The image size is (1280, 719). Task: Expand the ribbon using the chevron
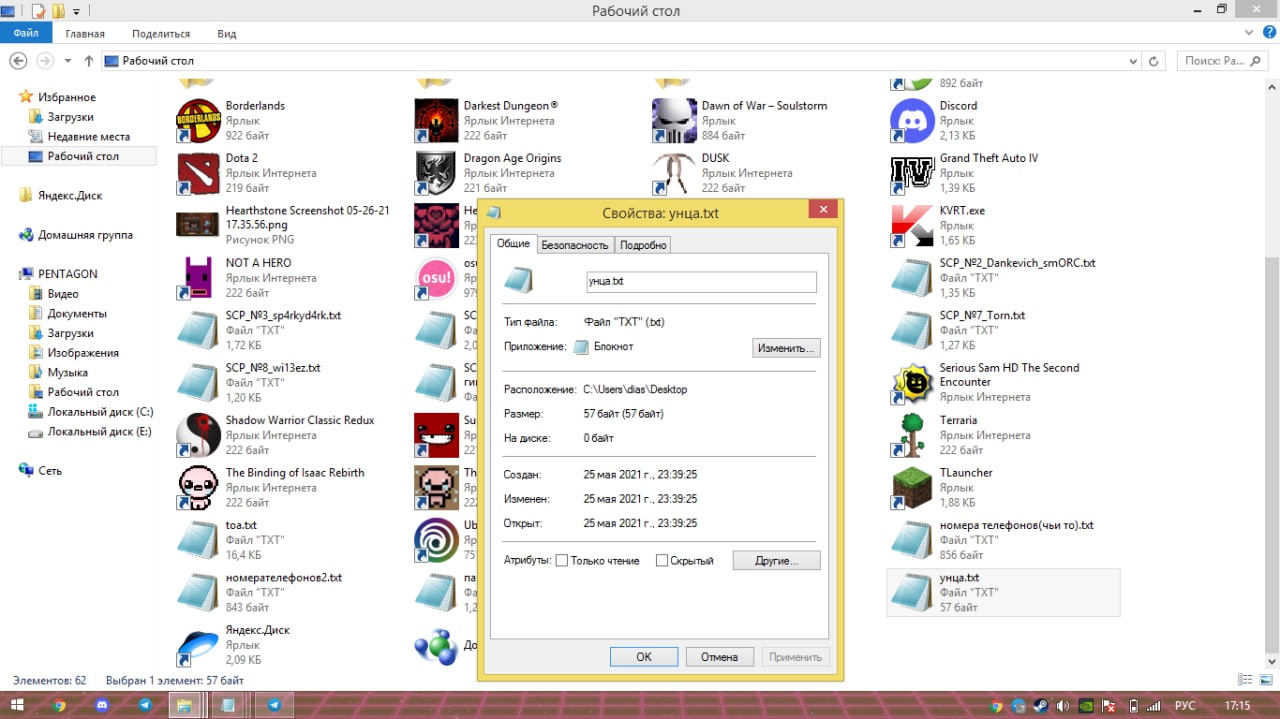coord(1249,34)
